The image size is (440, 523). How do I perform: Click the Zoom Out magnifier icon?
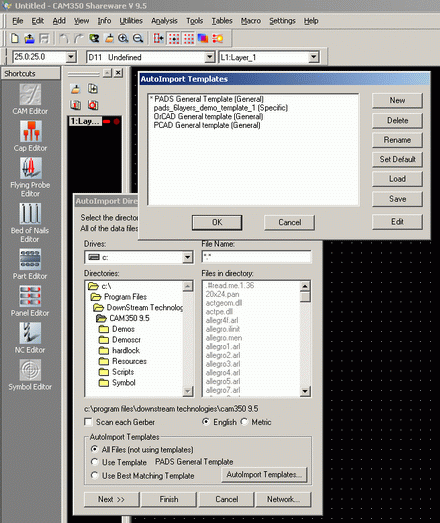pos(138,38)
